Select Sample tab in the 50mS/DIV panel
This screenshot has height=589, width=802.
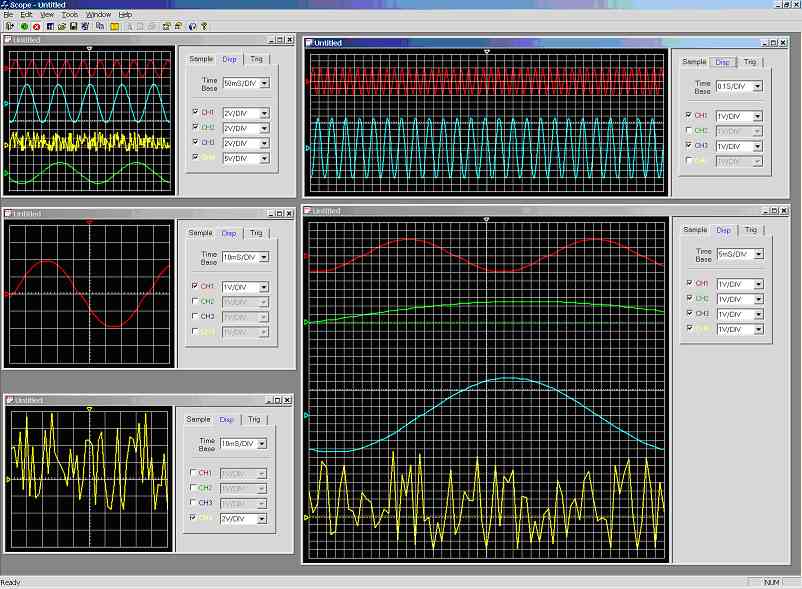tap(201, 59)
